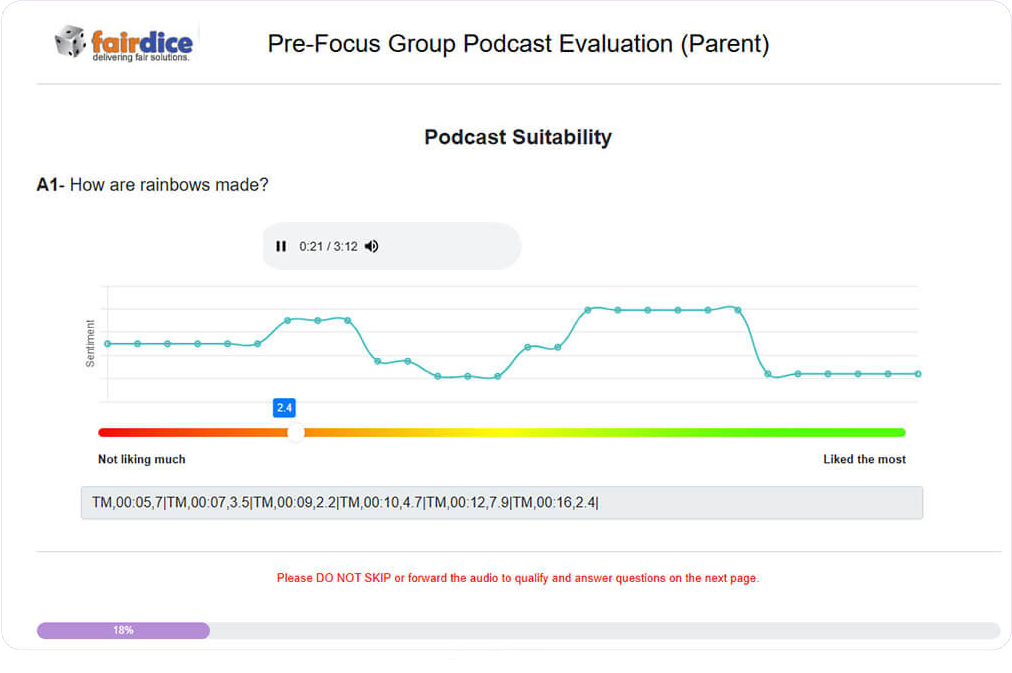This screenshot has height=673, width=1012.
Task: Click the last data point on sentiment chart
Action: 917,374
